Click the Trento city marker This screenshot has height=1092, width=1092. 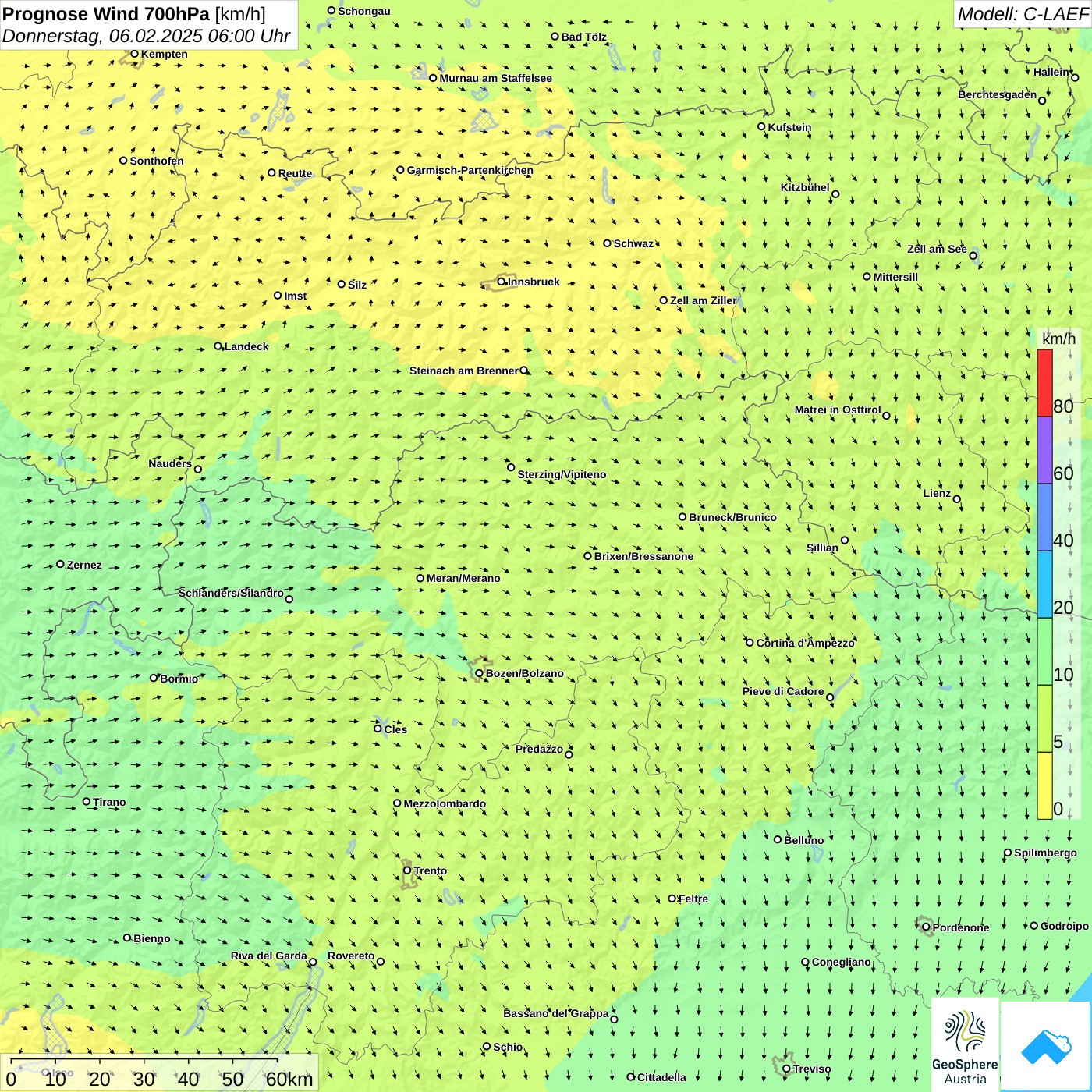pyautogui.click(x=407, y=870)
